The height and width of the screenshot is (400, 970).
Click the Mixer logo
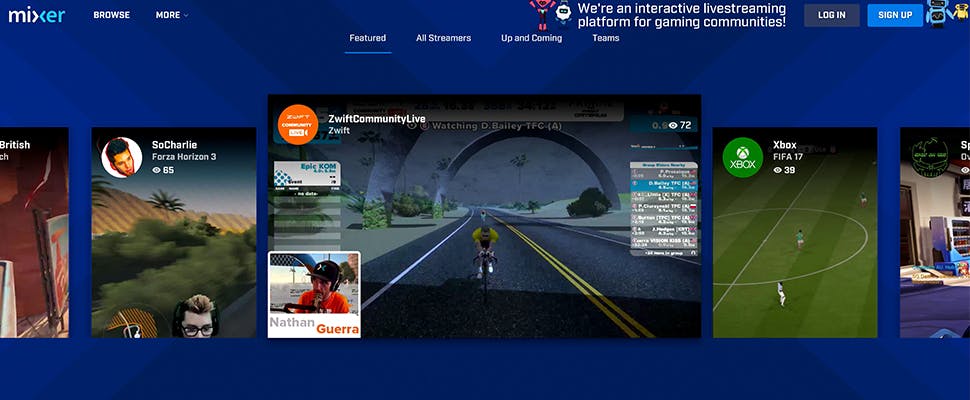[36, 15]
